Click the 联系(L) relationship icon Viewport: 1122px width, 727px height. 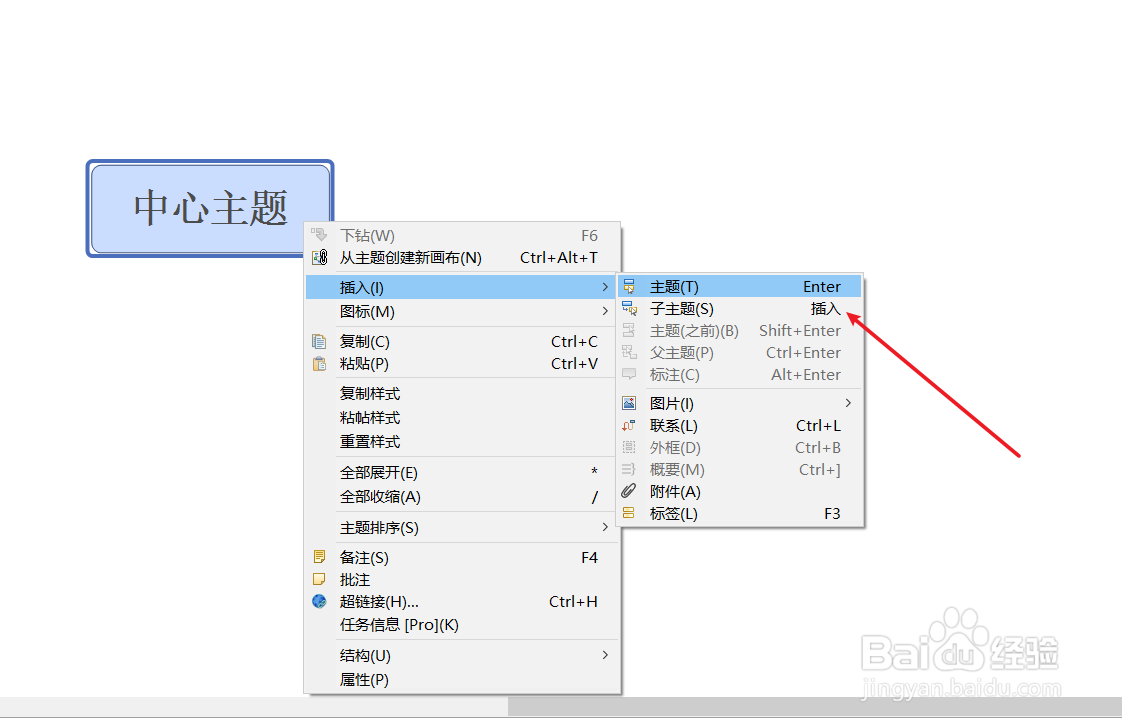pos(630,425)
